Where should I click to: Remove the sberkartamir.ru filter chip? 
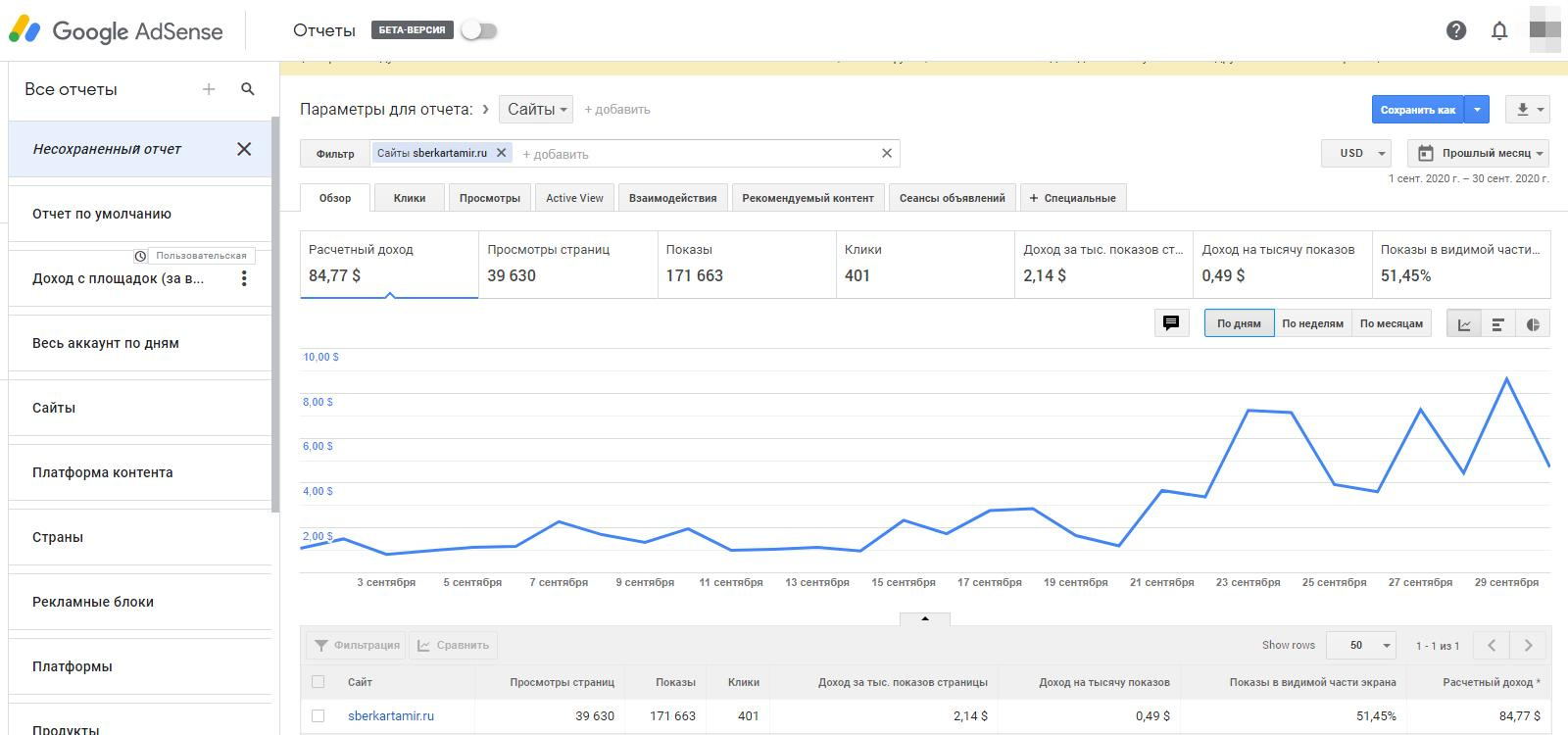click(501, 153)
